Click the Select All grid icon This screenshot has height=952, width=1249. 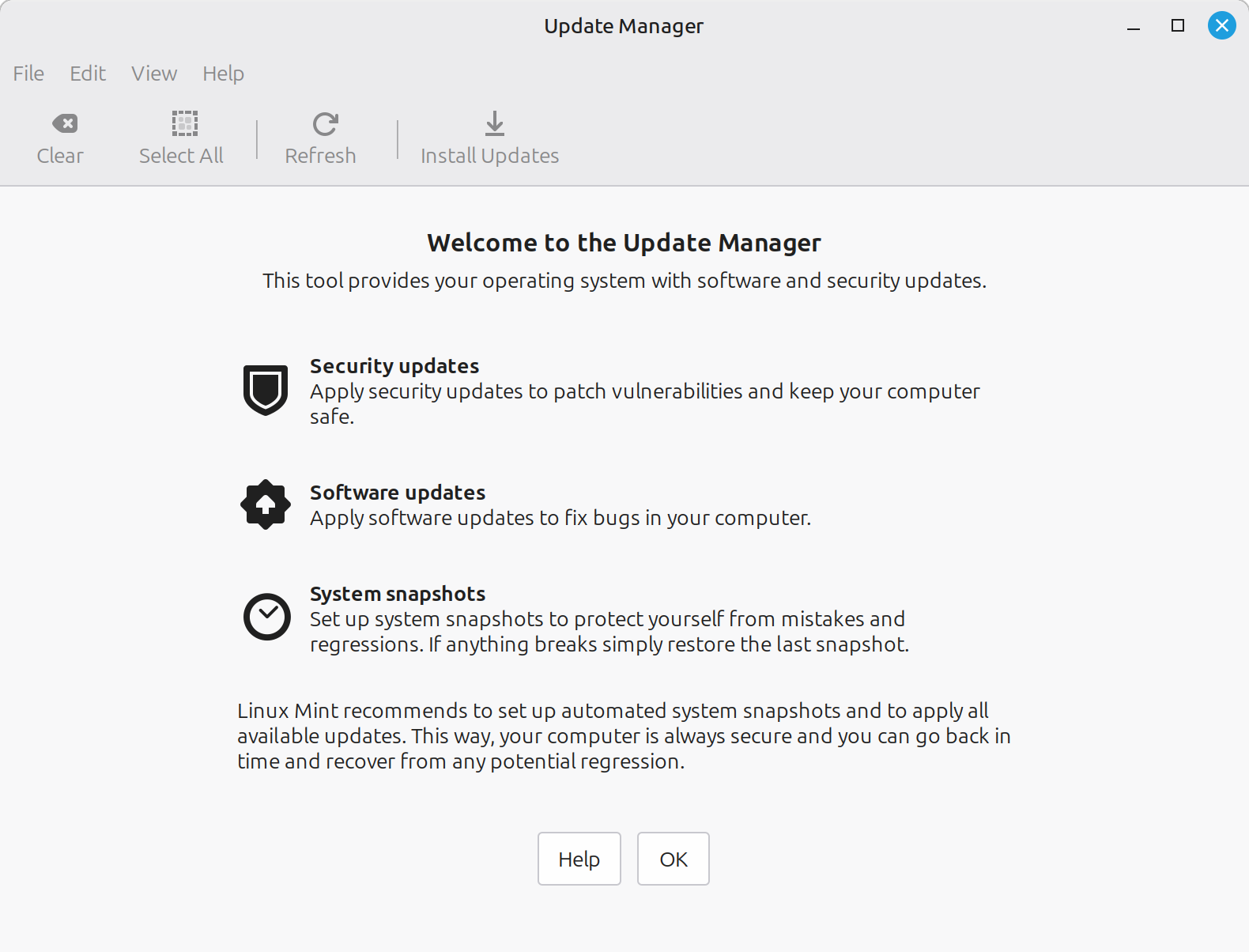tap(185, 123)
